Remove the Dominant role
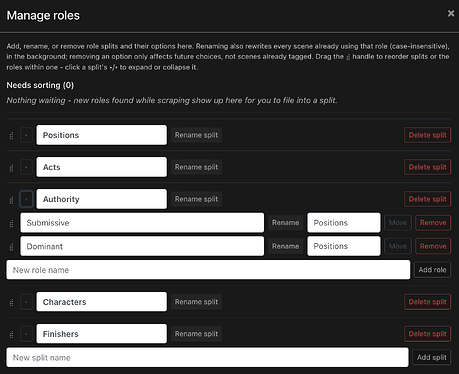This screenshot has width=459, height=374. point(433,246)
